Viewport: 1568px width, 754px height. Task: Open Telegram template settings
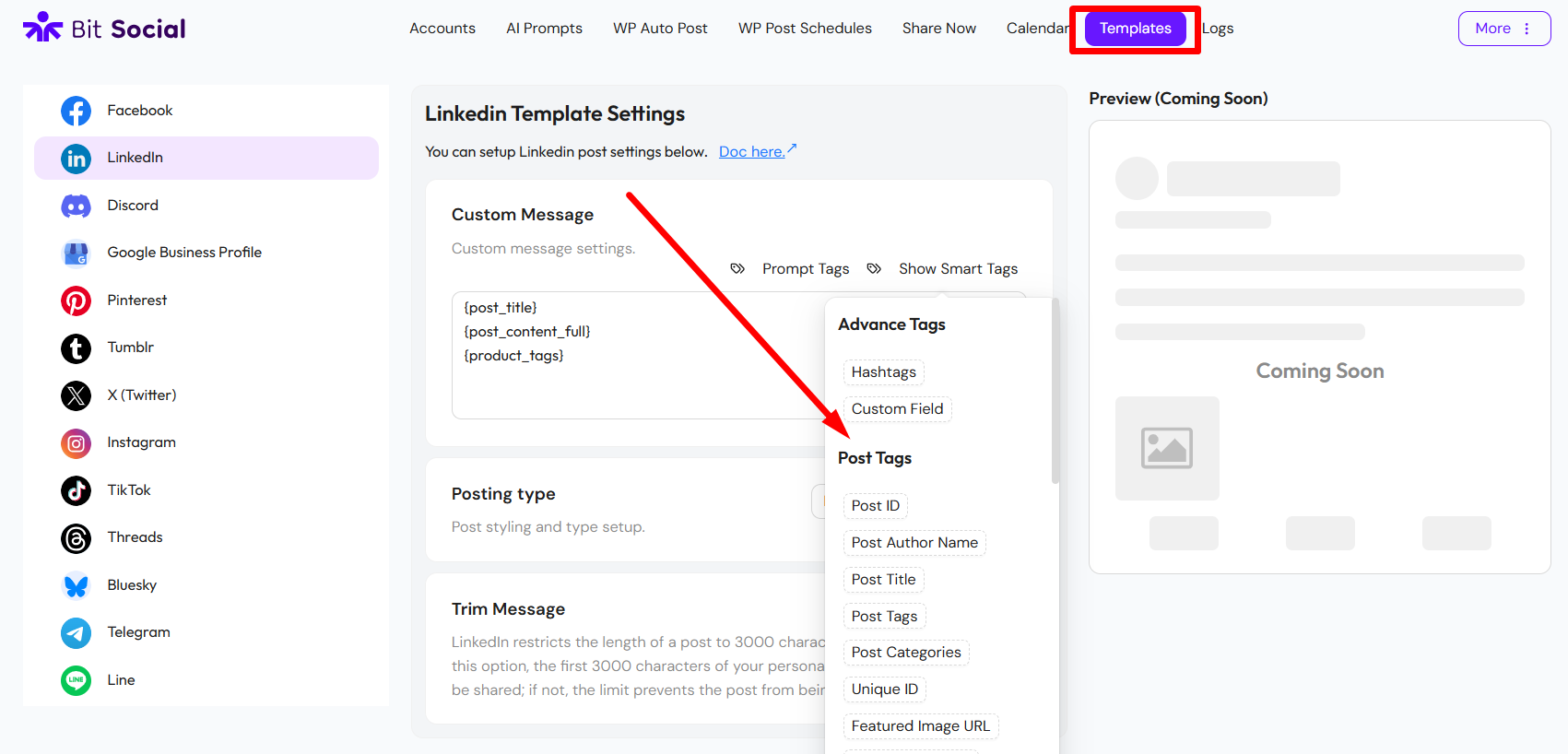tap(206, 633)
